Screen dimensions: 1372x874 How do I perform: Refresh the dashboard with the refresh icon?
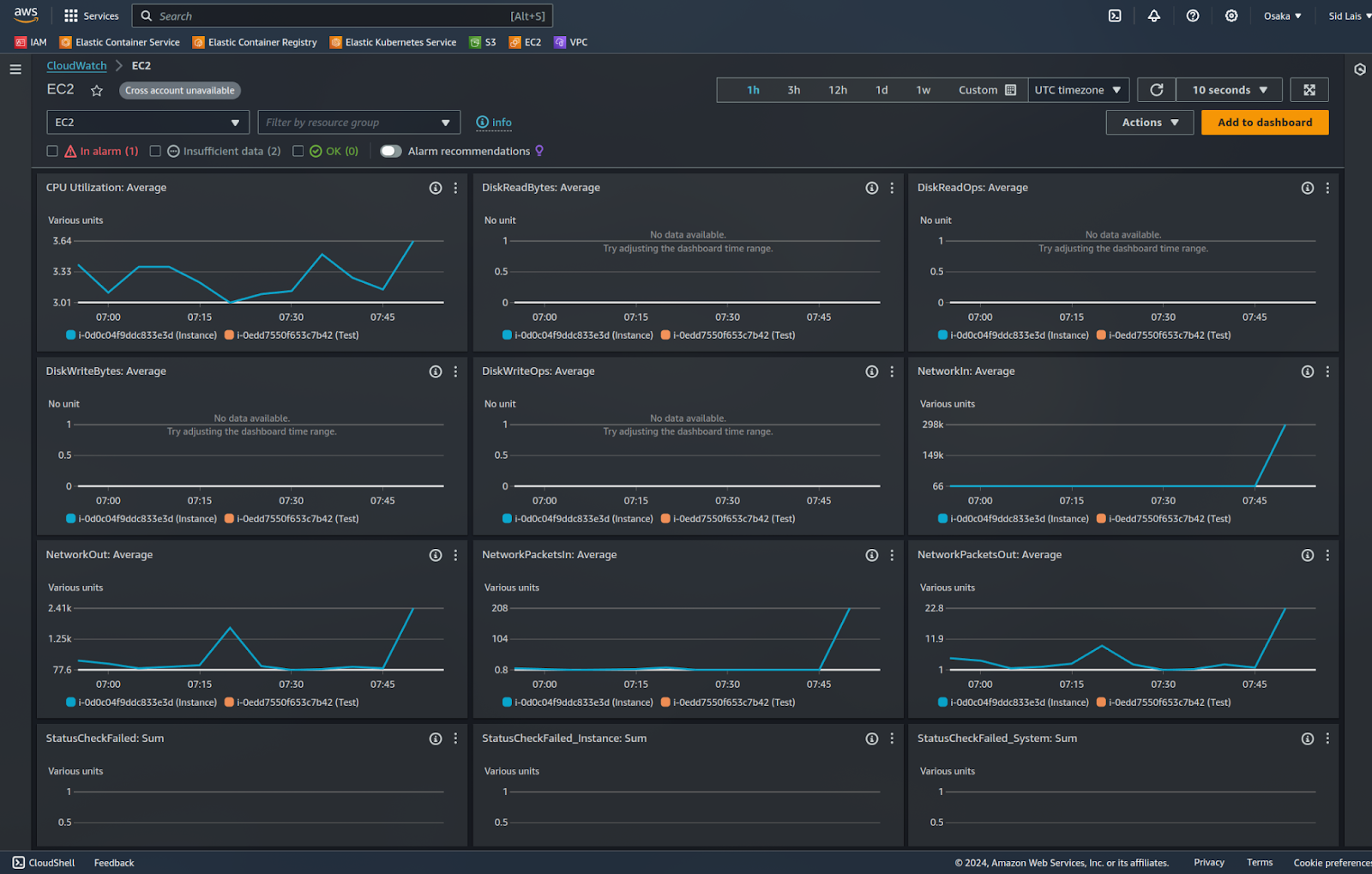point(1156,89)
